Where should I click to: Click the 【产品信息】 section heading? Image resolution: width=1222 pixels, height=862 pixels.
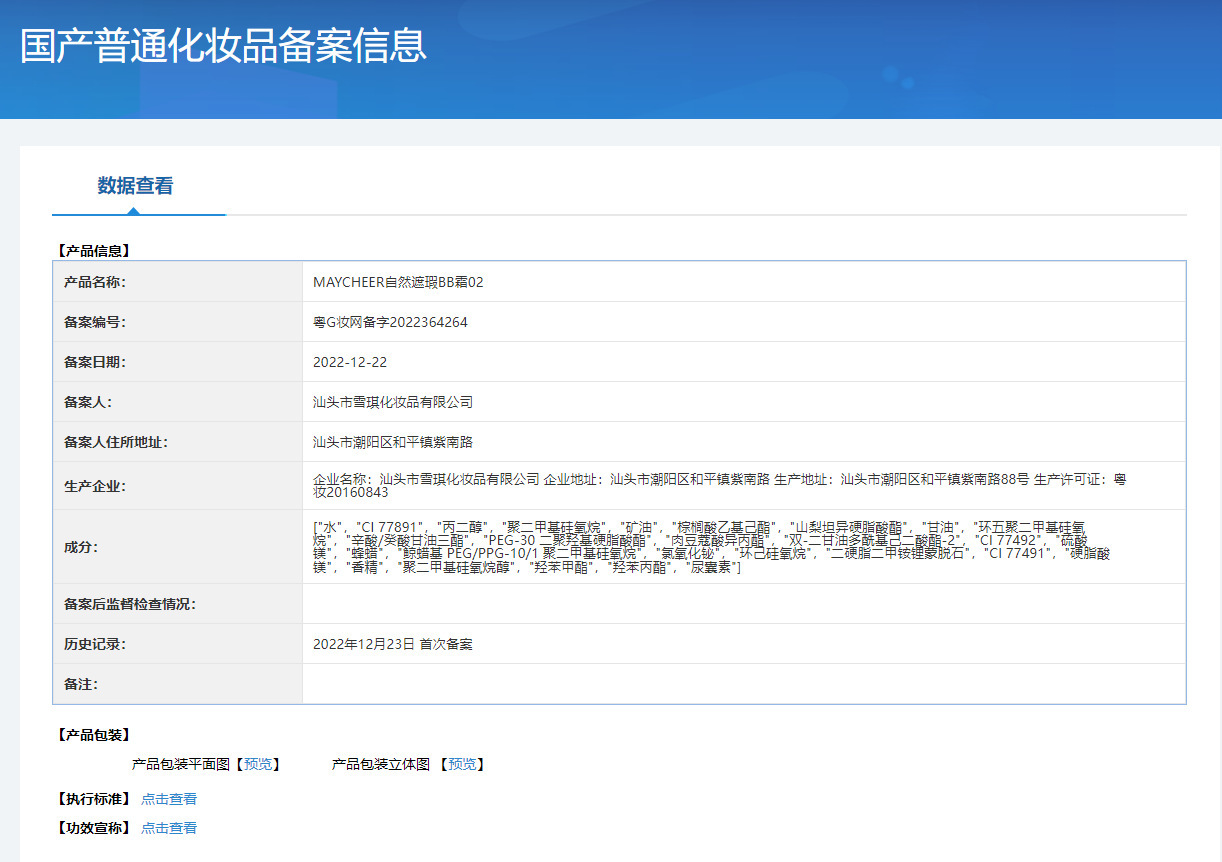coord(94,251)
